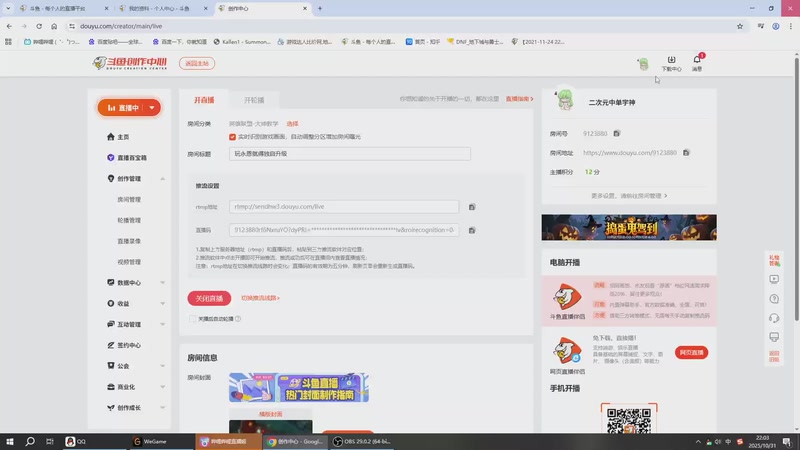This screenshot has height=450, width=800.
Task: Open Windows taskbar search
Action: pyautogui.click(x=30, y=441)
